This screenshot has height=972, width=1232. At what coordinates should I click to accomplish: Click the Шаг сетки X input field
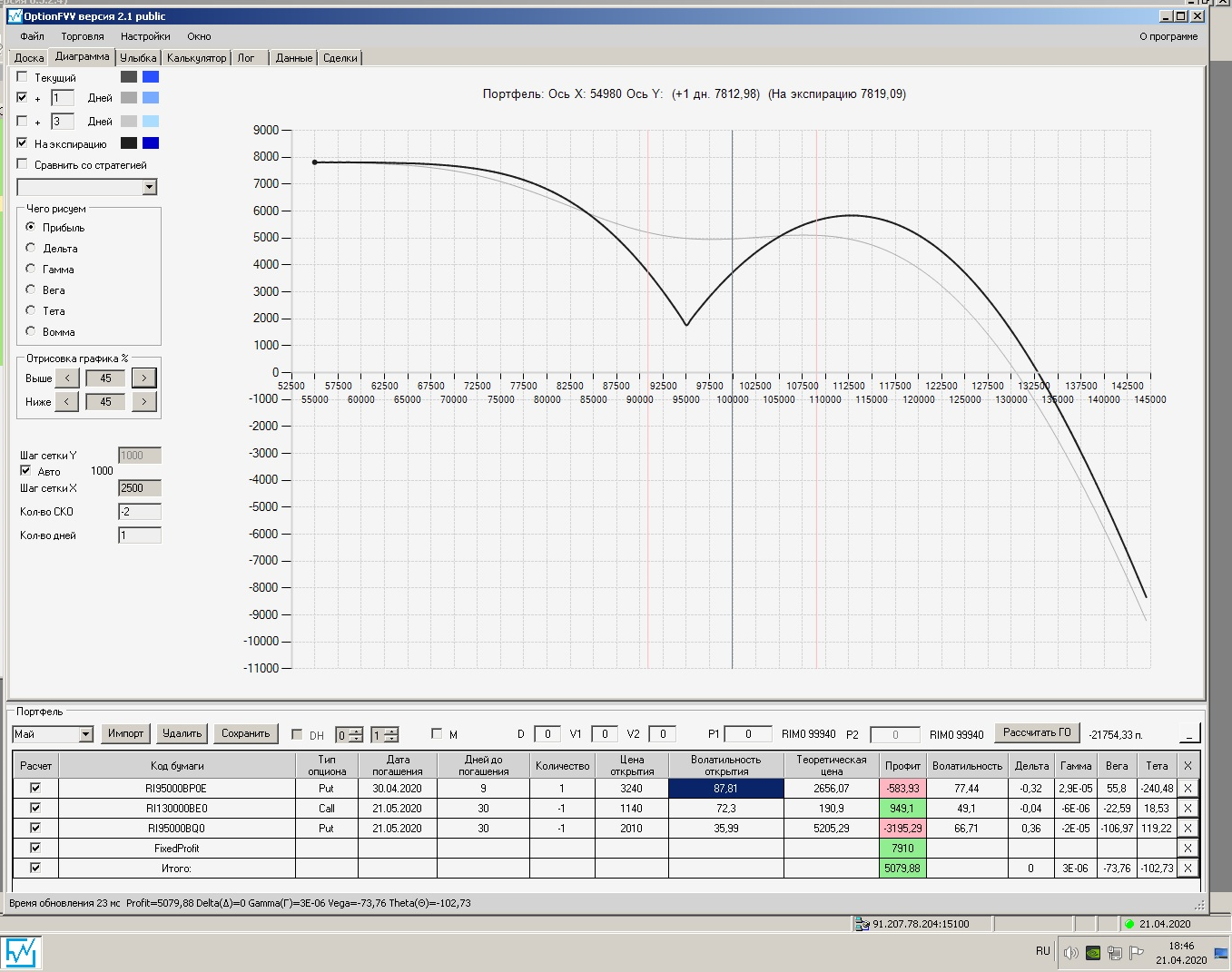pyautogui.click(x=139, y=488)
